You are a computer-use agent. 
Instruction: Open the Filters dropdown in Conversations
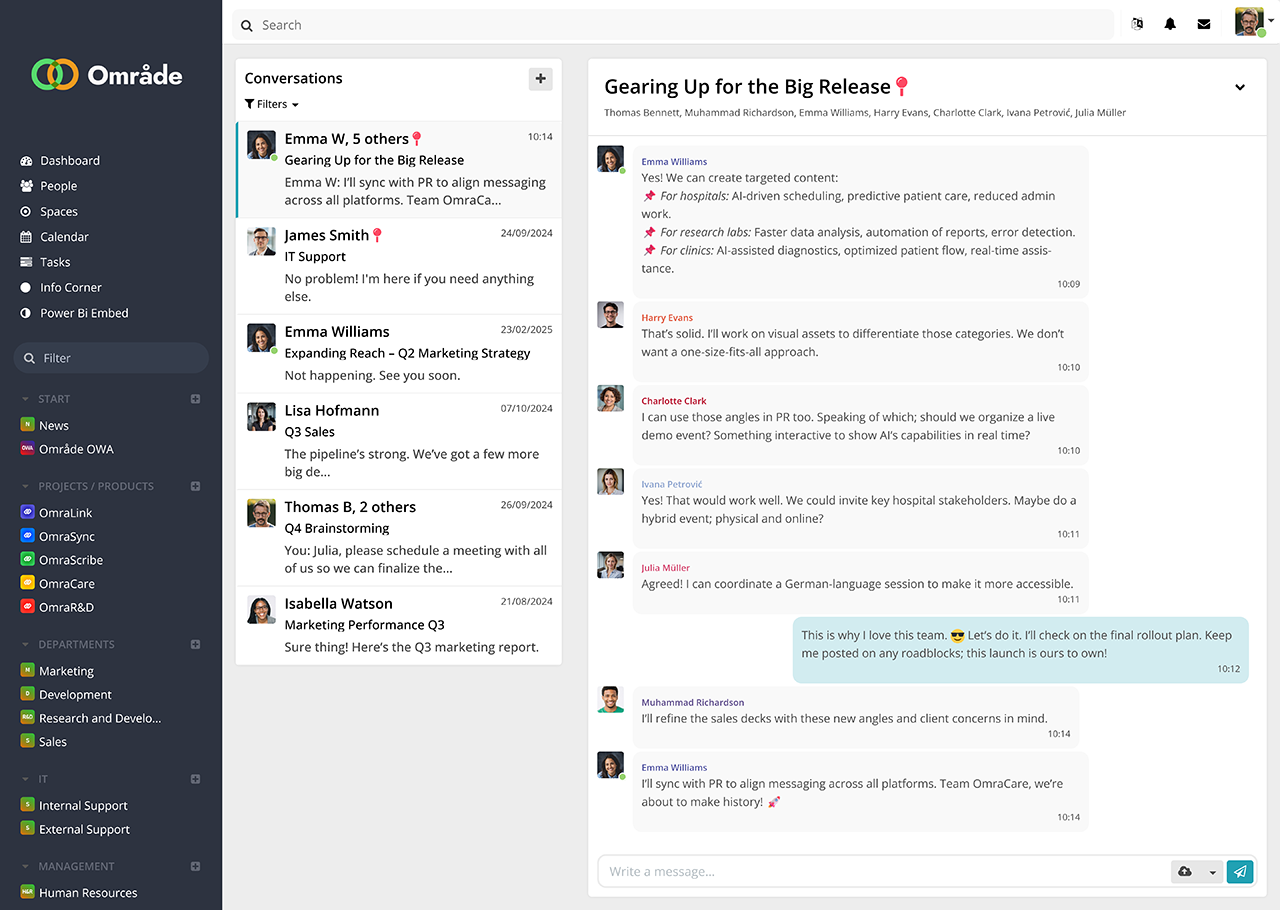[272, 104]
